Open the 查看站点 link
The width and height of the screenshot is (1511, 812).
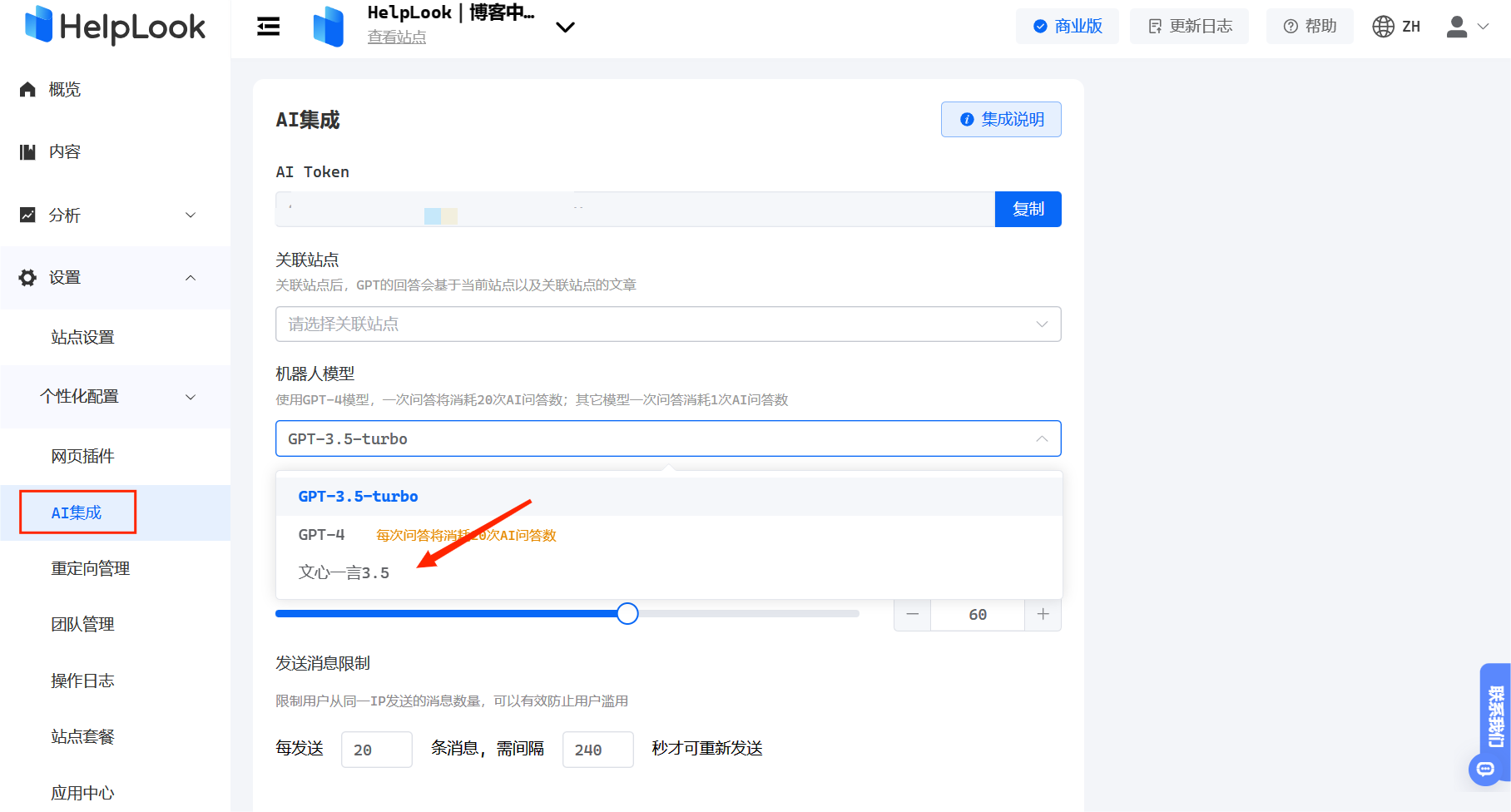(x=397, y=37)
